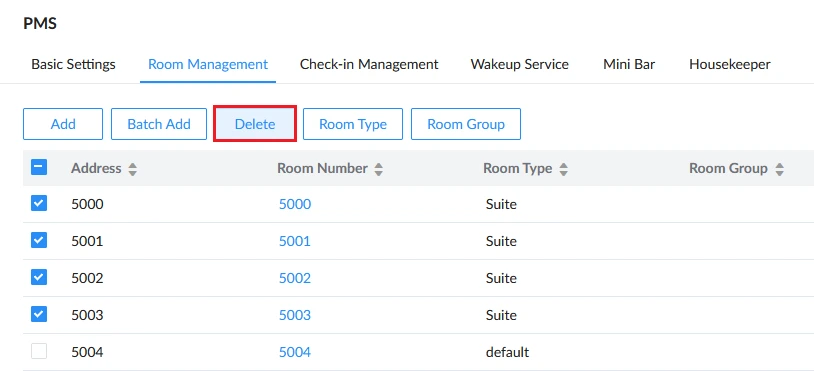Open the Wakeup Service tab

520,64
